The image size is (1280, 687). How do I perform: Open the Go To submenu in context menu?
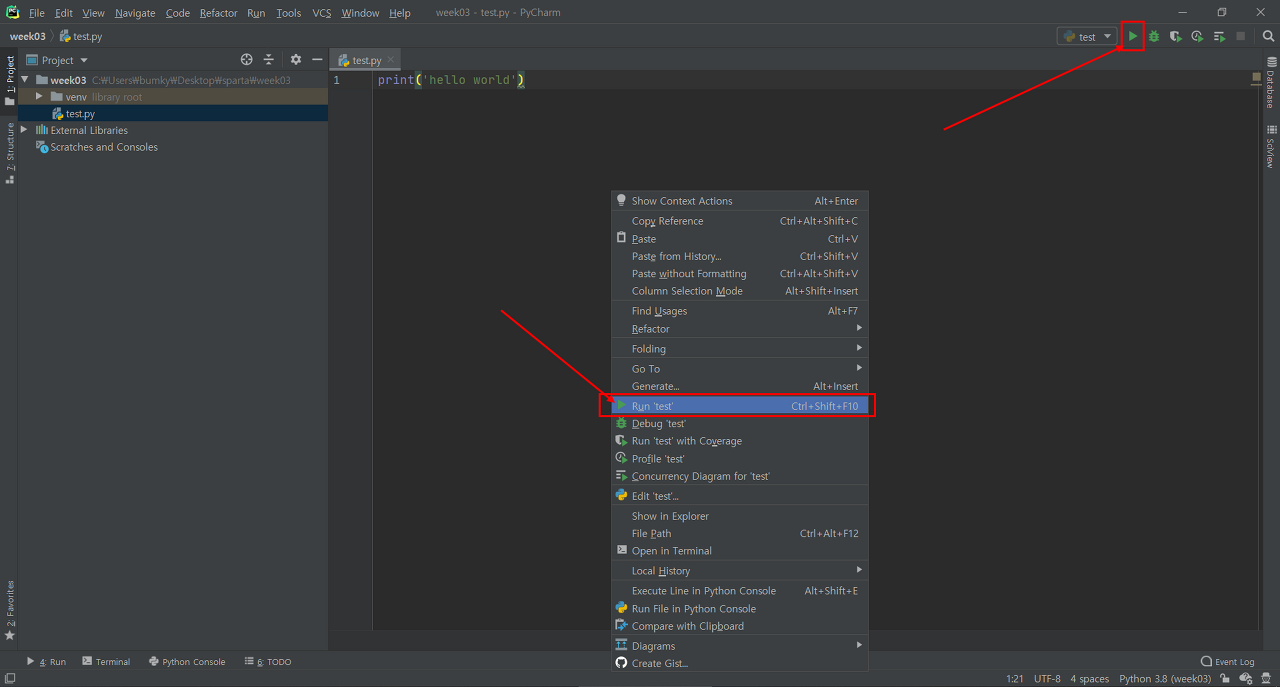[740, 369]
